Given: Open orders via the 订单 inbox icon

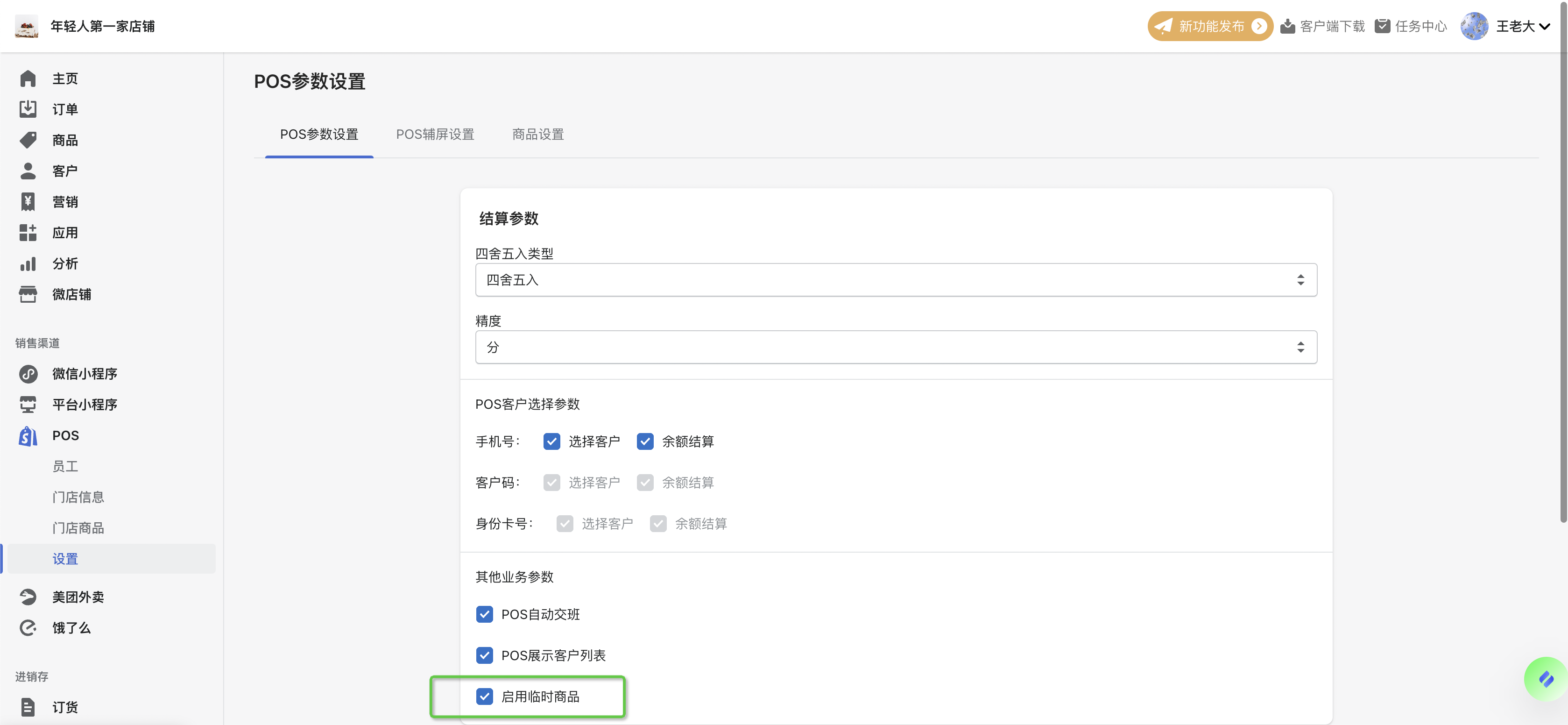Looking at the screenshot, I should [x=28, y=109].
